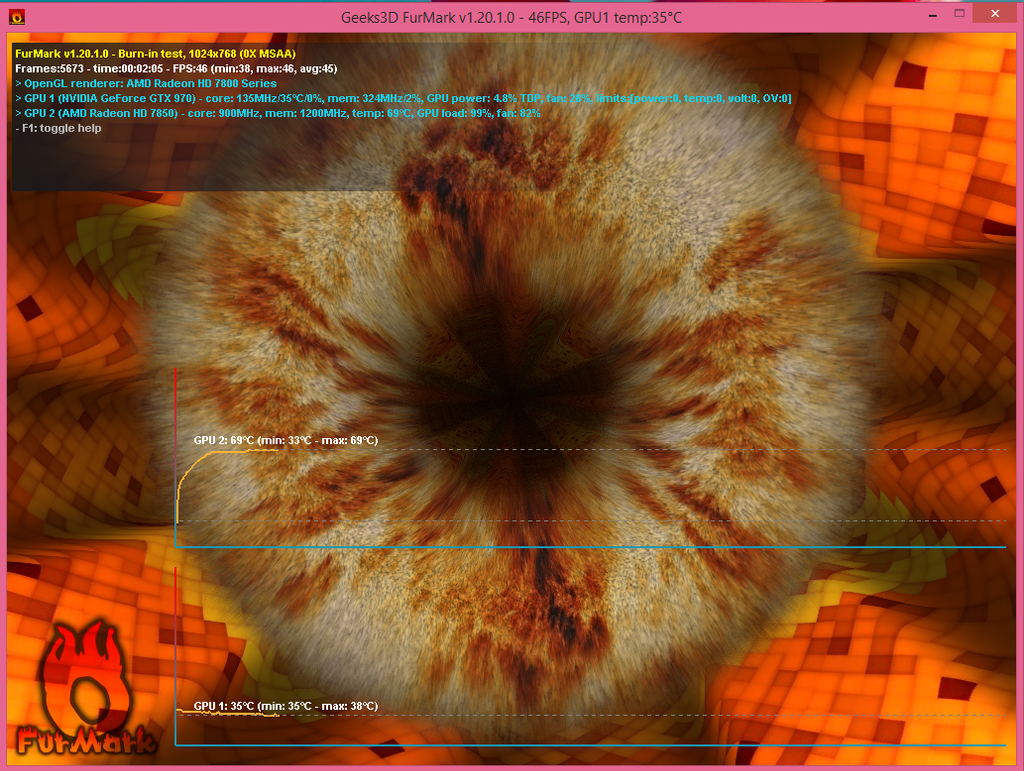Click the title bar showing '46FPS, GPU1 temp:35°C'

(511, 16)
